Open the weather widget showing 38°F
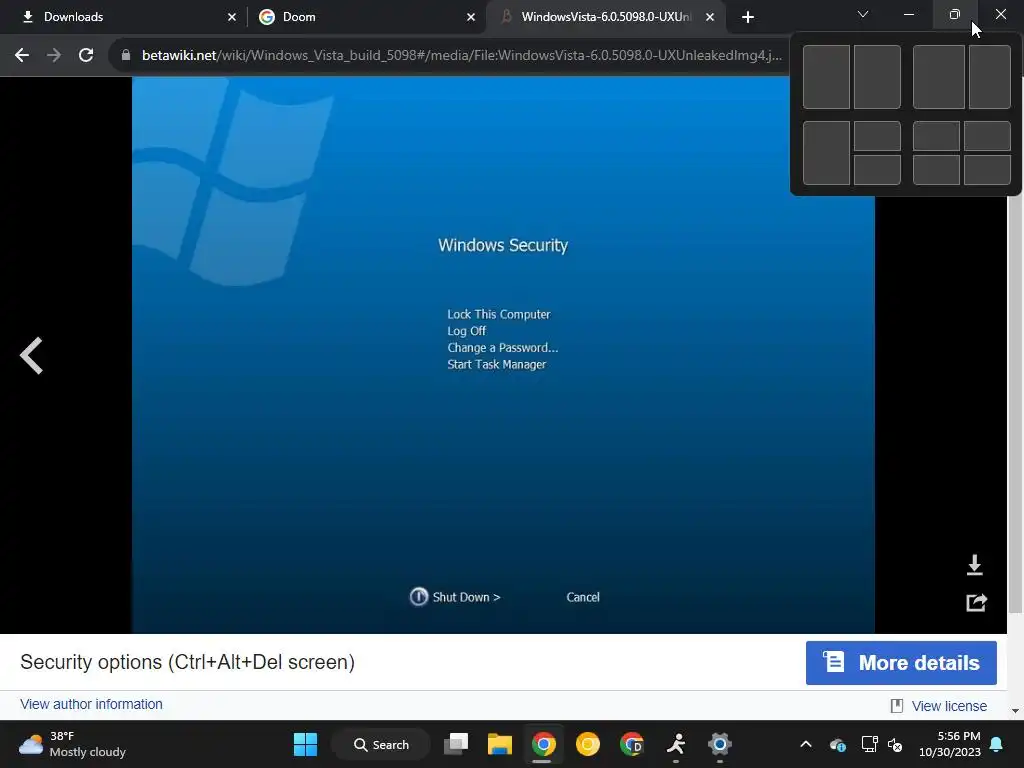Screen dimensions: 1024x768 click(72, 744)
